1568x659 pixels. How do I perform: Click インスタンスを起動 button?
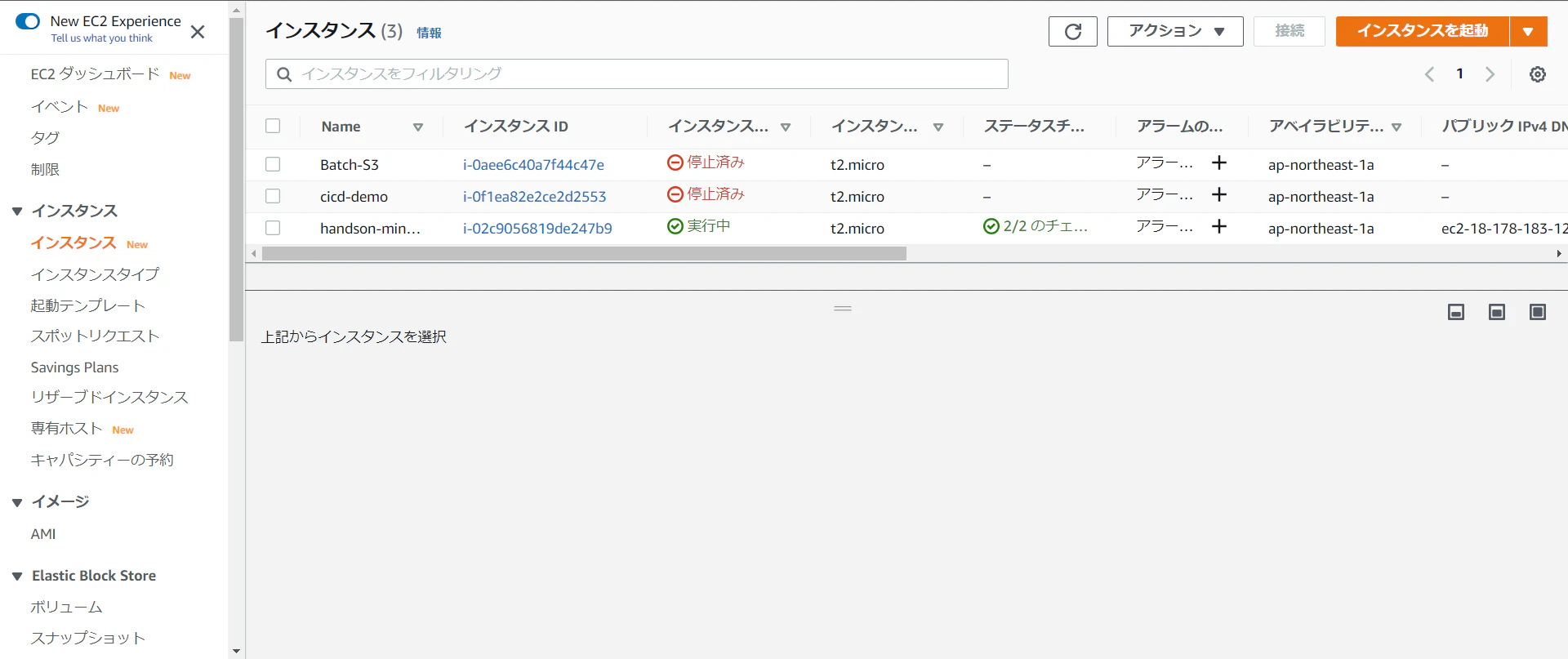click(1423, 32)
